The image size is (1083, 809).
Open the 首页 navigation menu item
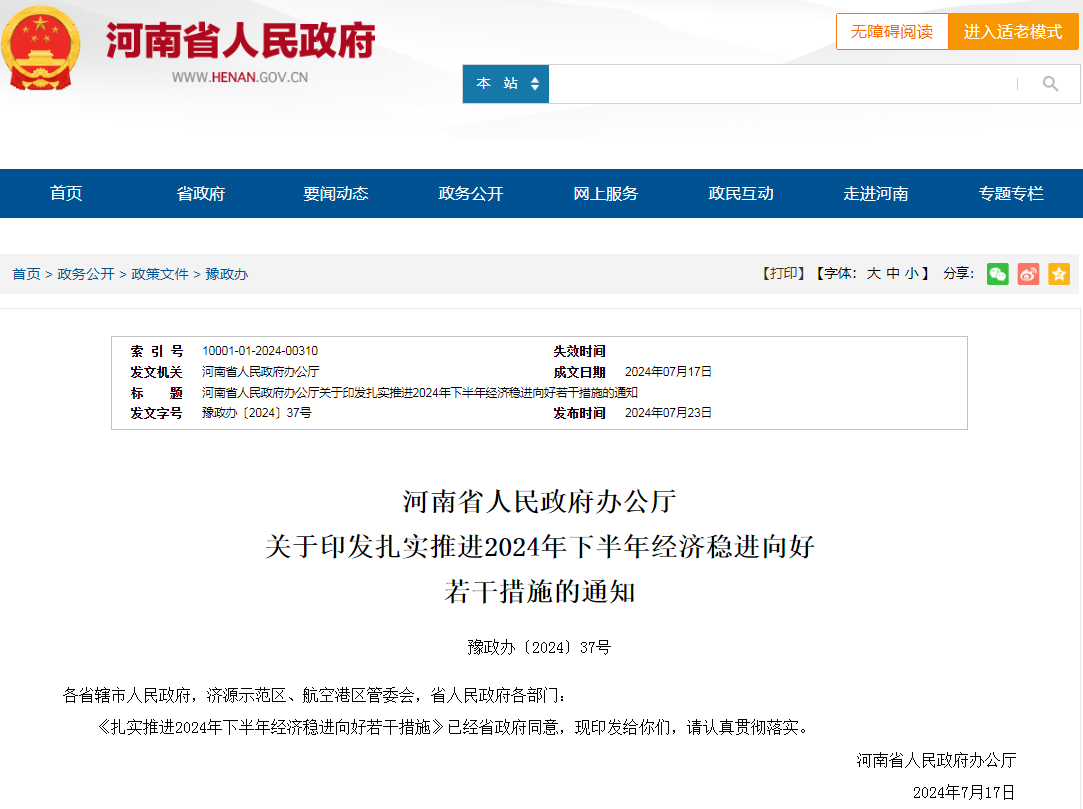tap(66, 193)
